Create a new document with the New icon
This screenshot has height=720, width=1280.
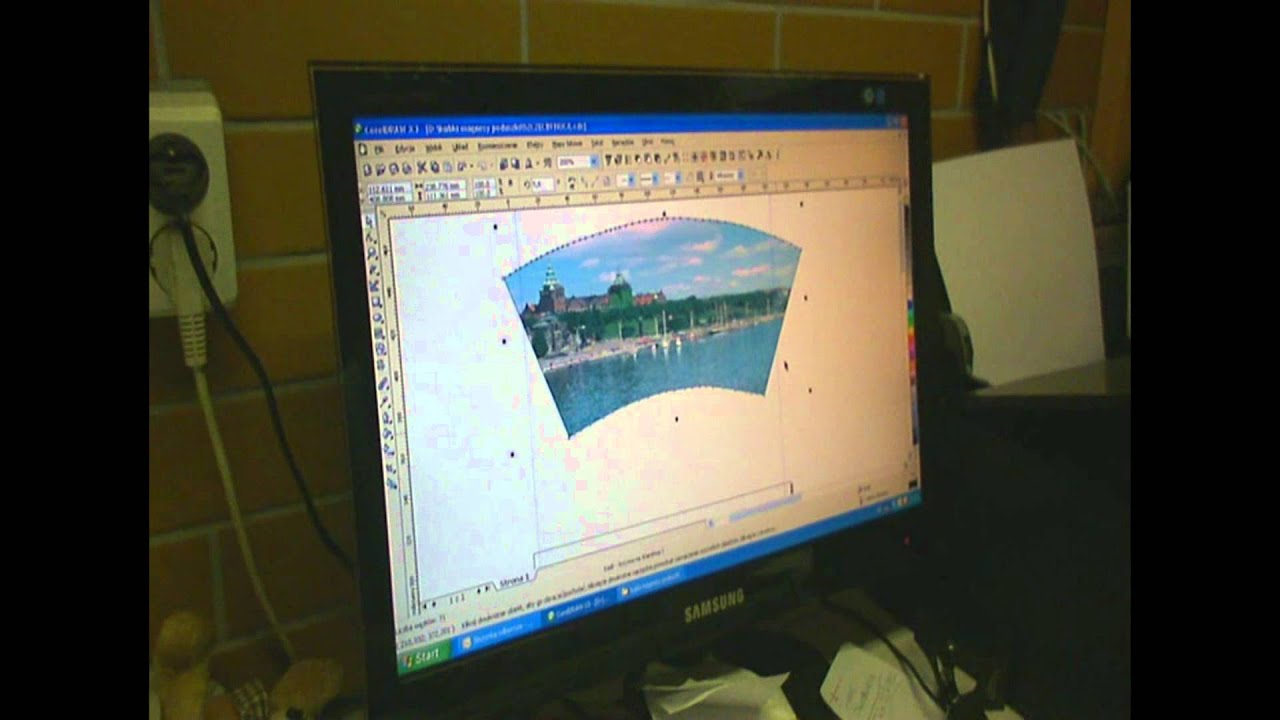point(368,169)
